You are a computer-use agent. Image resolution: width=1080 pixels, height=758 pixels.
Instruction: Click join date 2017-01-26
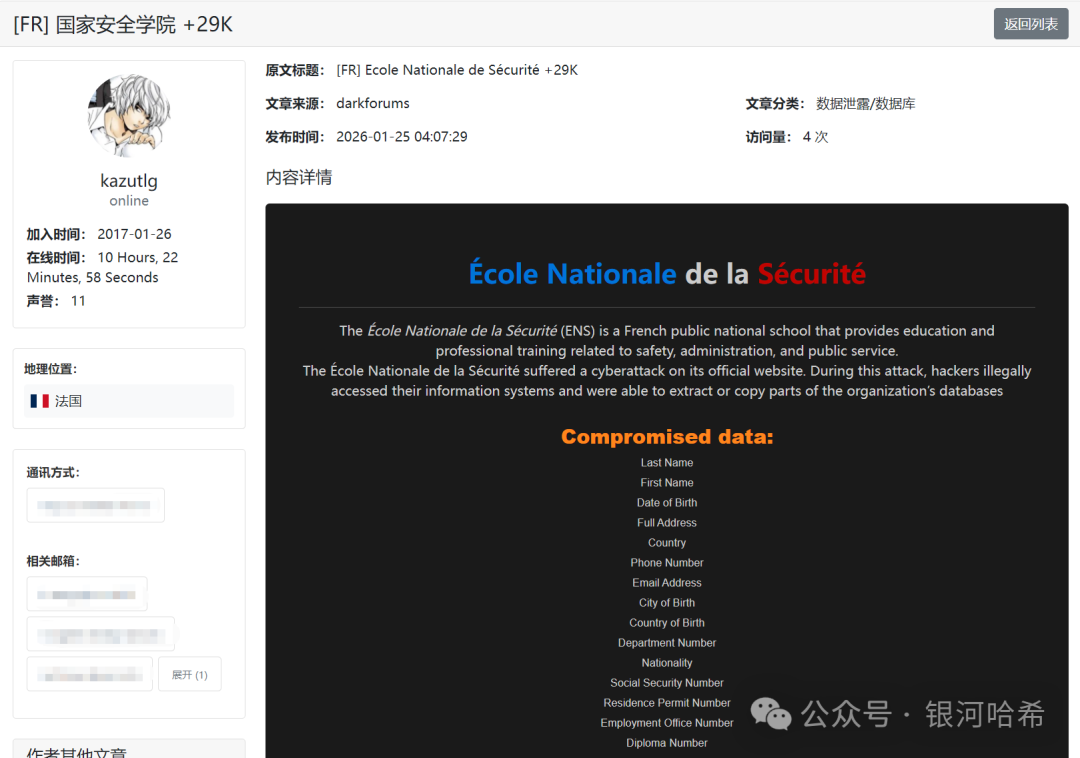tap(134, 234)
